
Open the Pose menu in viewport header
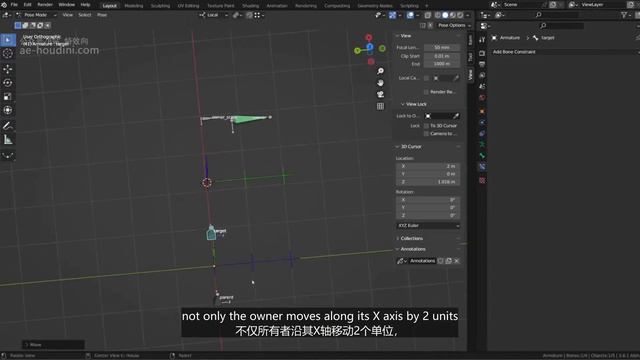[x=102, y=15]
